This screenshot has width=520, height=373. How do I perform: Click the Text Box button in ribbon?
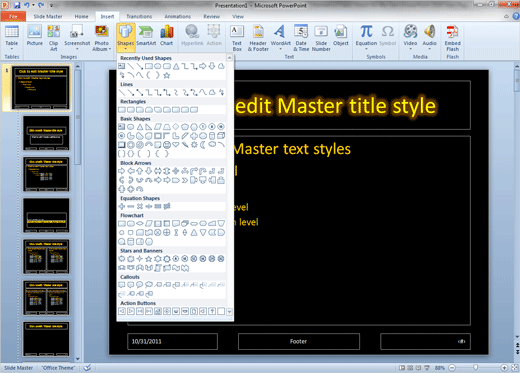(237, 37)
